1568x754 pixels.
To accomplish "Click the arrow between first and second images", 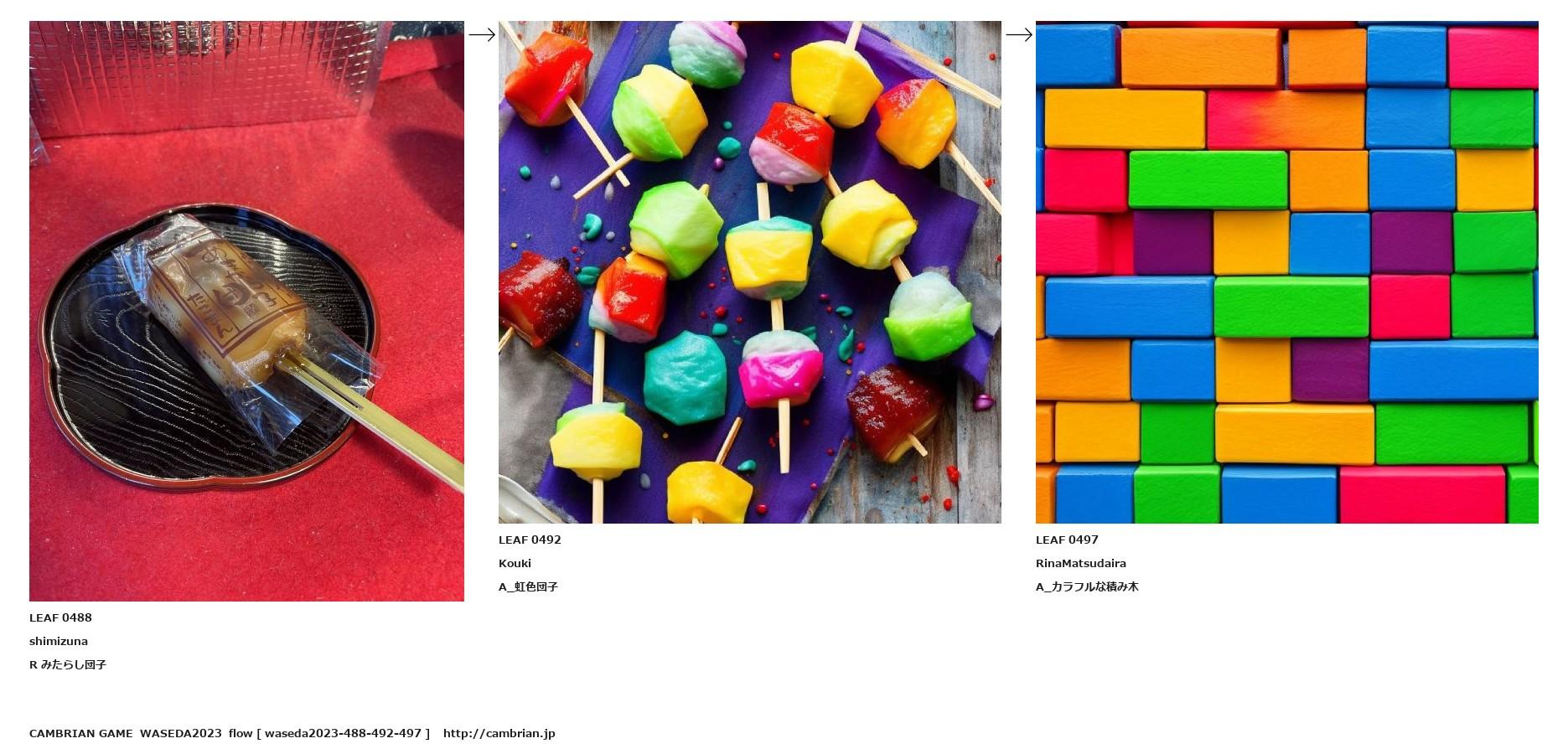I will (x=481, y=34).
